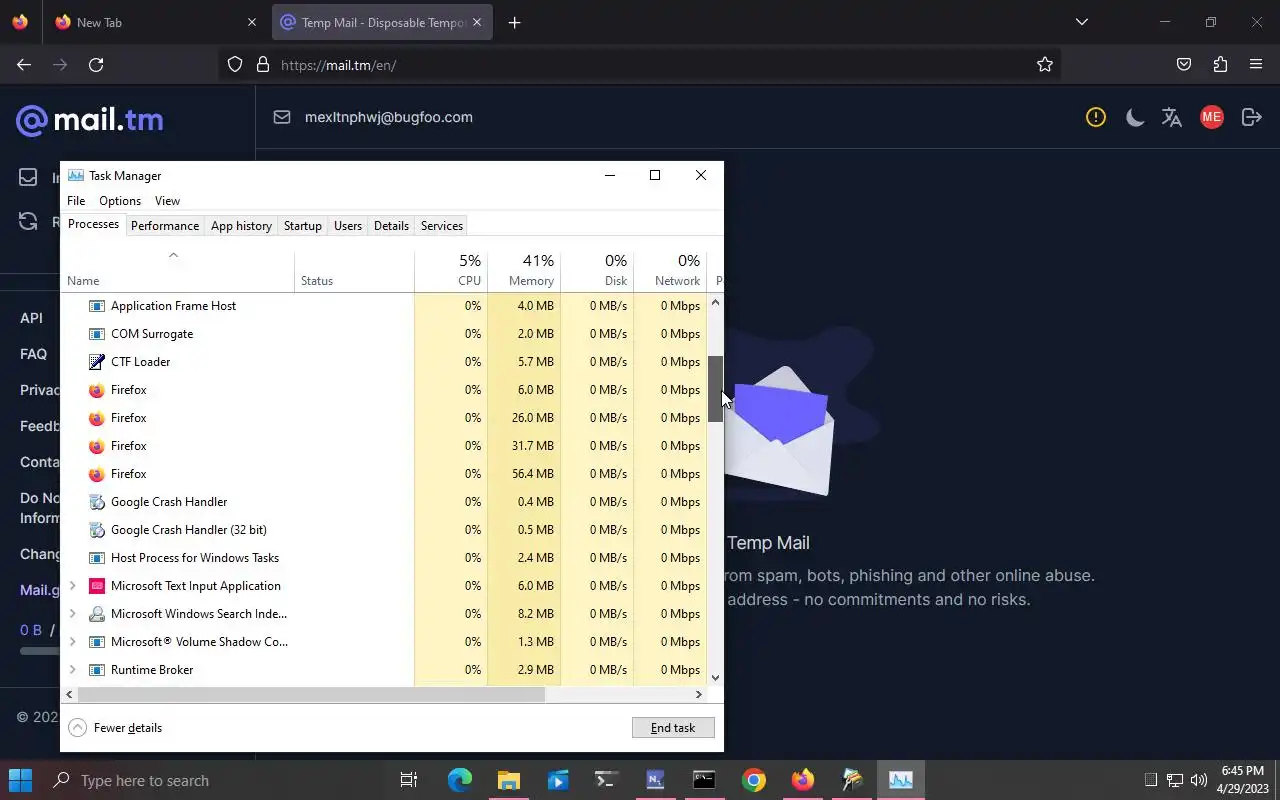
Task: Open the clock showing 6:45 PM
Action: pos(1243,780)
